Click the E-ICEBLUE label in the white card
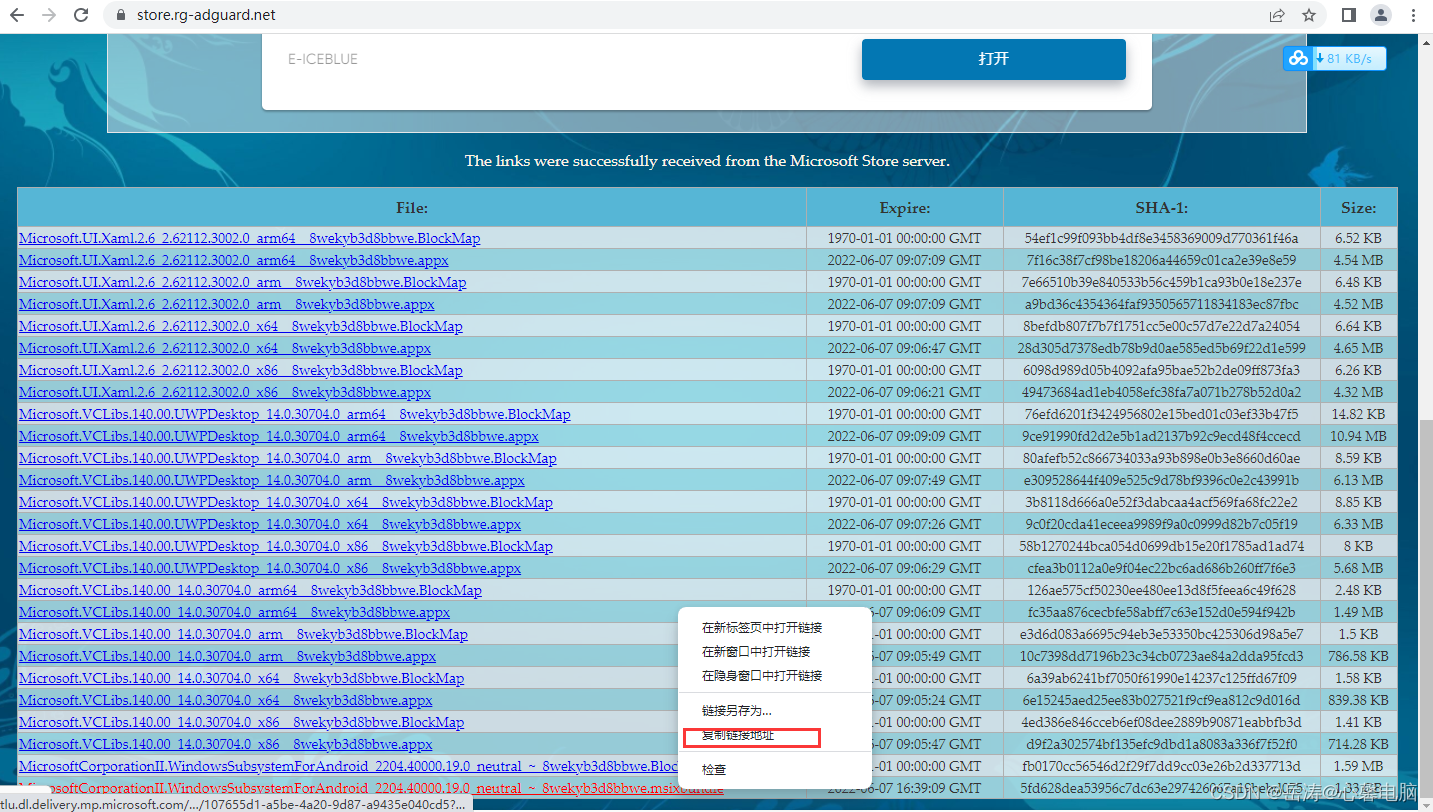Image resolution: width=1433 pixels, height=812 pixels. 323,59
